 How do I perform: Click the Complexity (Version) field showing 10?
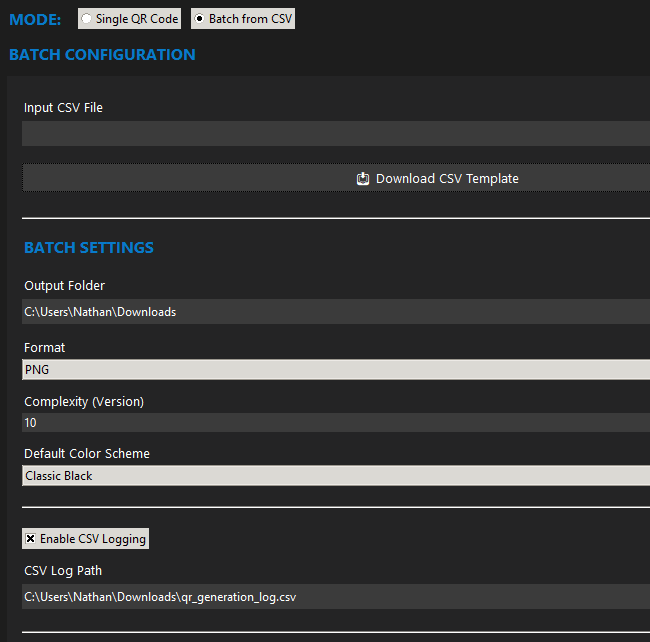click(336, 423)
